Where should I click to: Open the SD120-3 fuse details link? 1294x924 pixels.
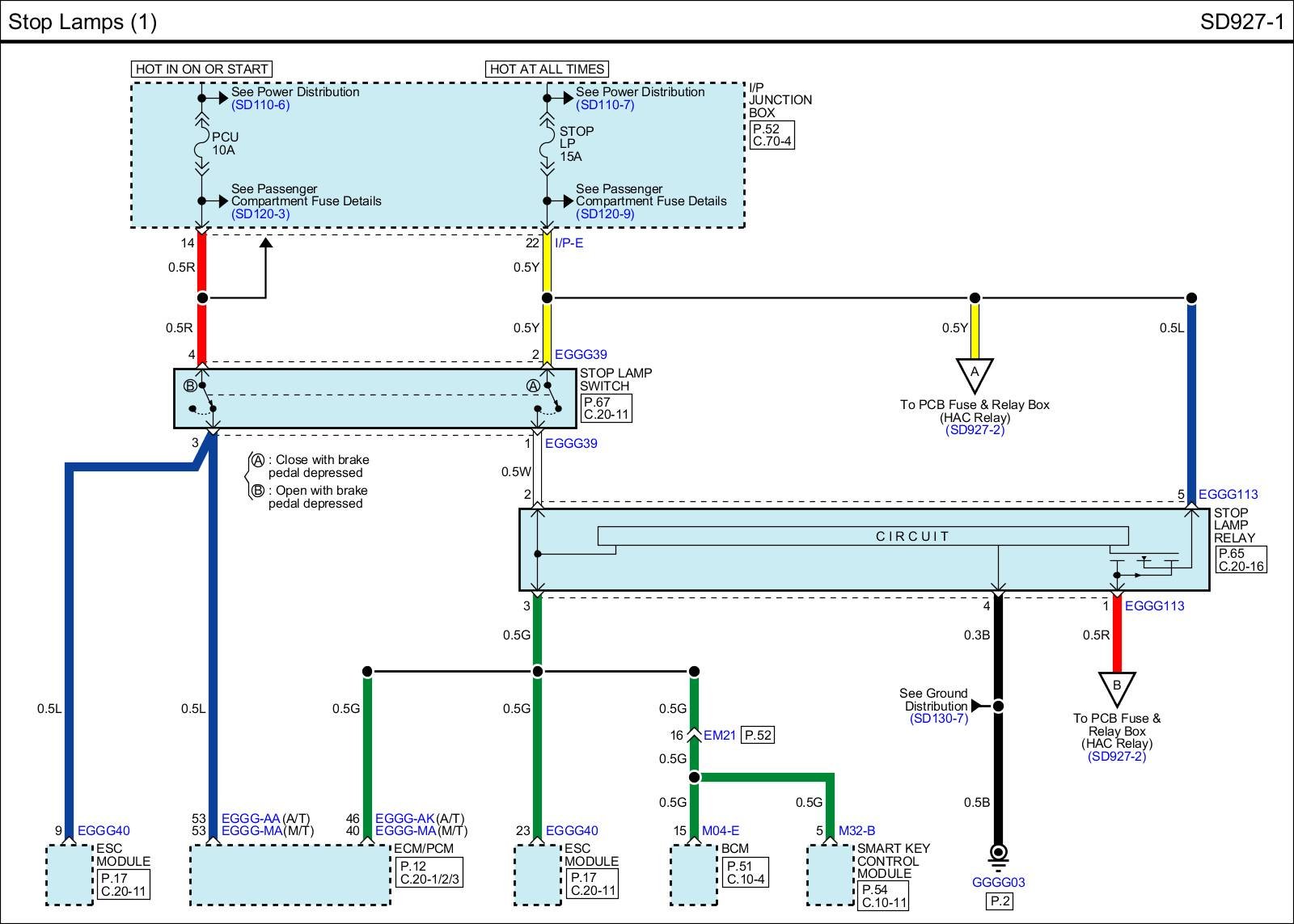260,214
